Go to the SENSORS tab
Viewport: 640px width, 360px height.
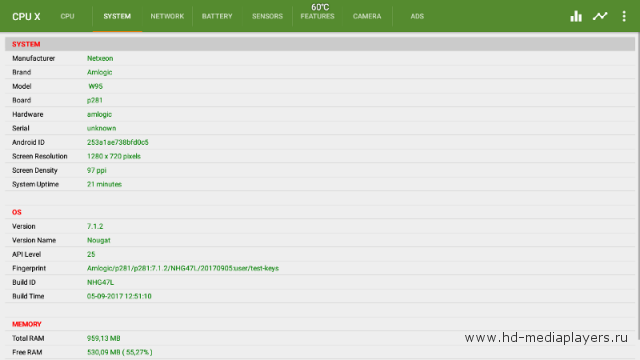(x=267, y=16)
